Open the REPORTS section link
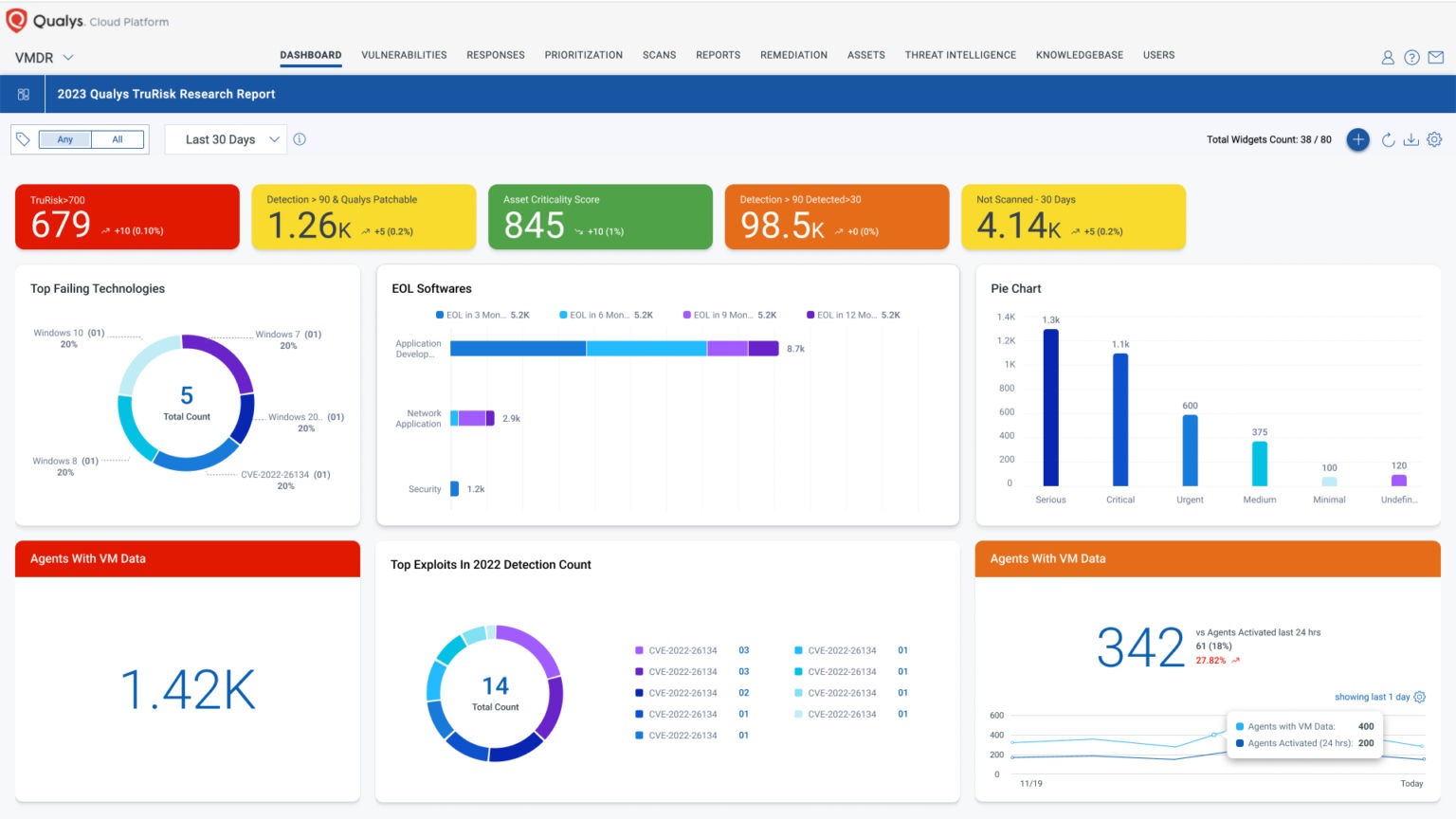 coord(718,54)
